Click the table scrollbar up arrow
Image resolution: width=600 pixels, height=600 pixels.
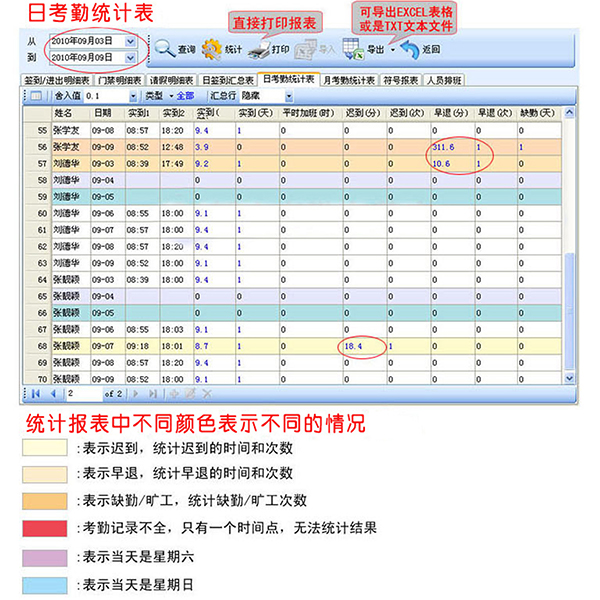[x=569, y=112]
